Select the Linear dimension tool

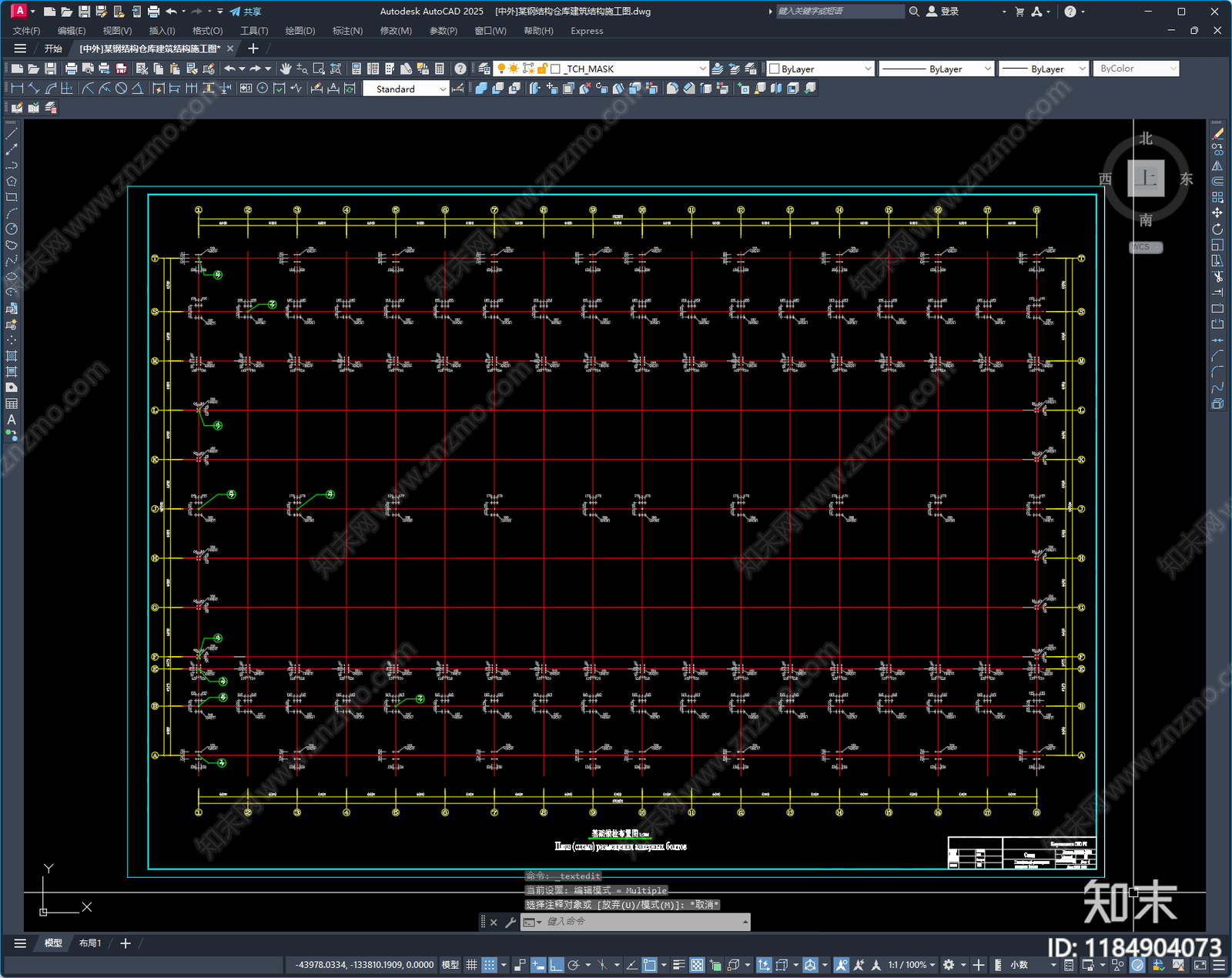point(17,89)
